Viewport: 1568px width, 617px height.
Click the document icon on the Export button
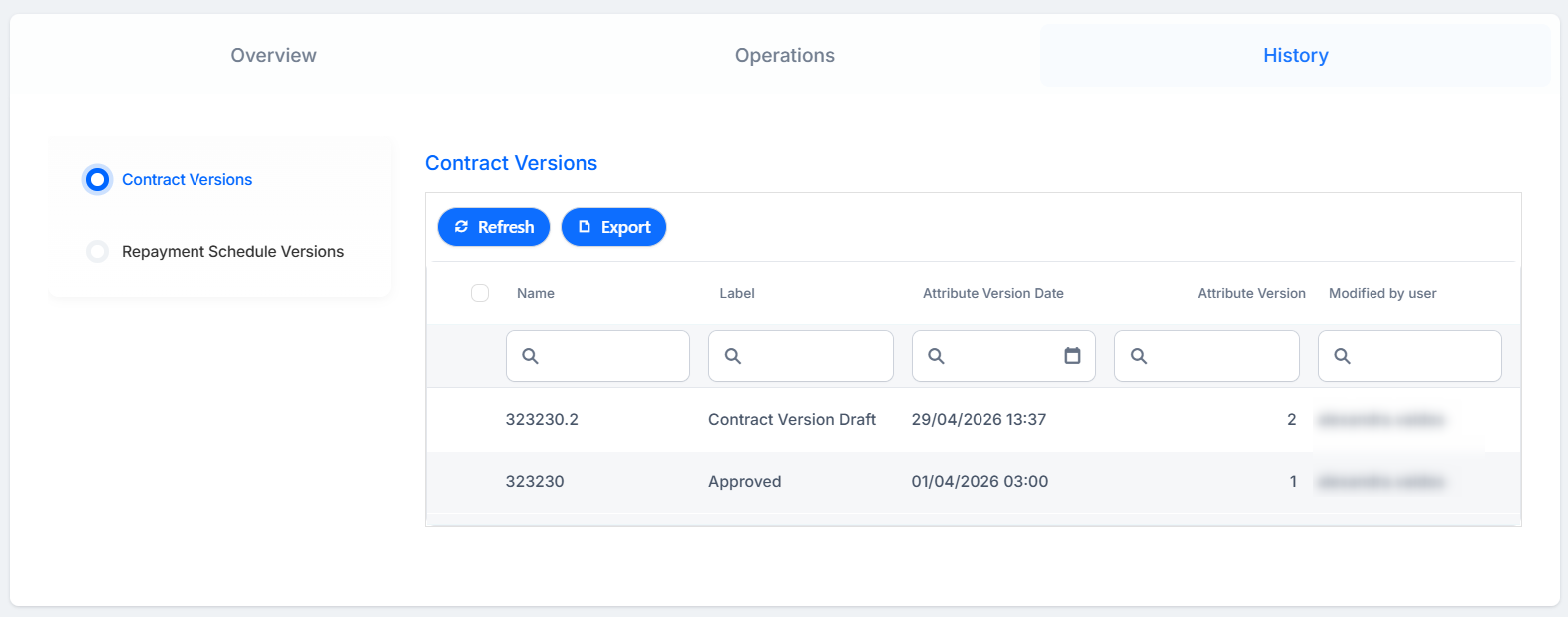click(585, 227)
